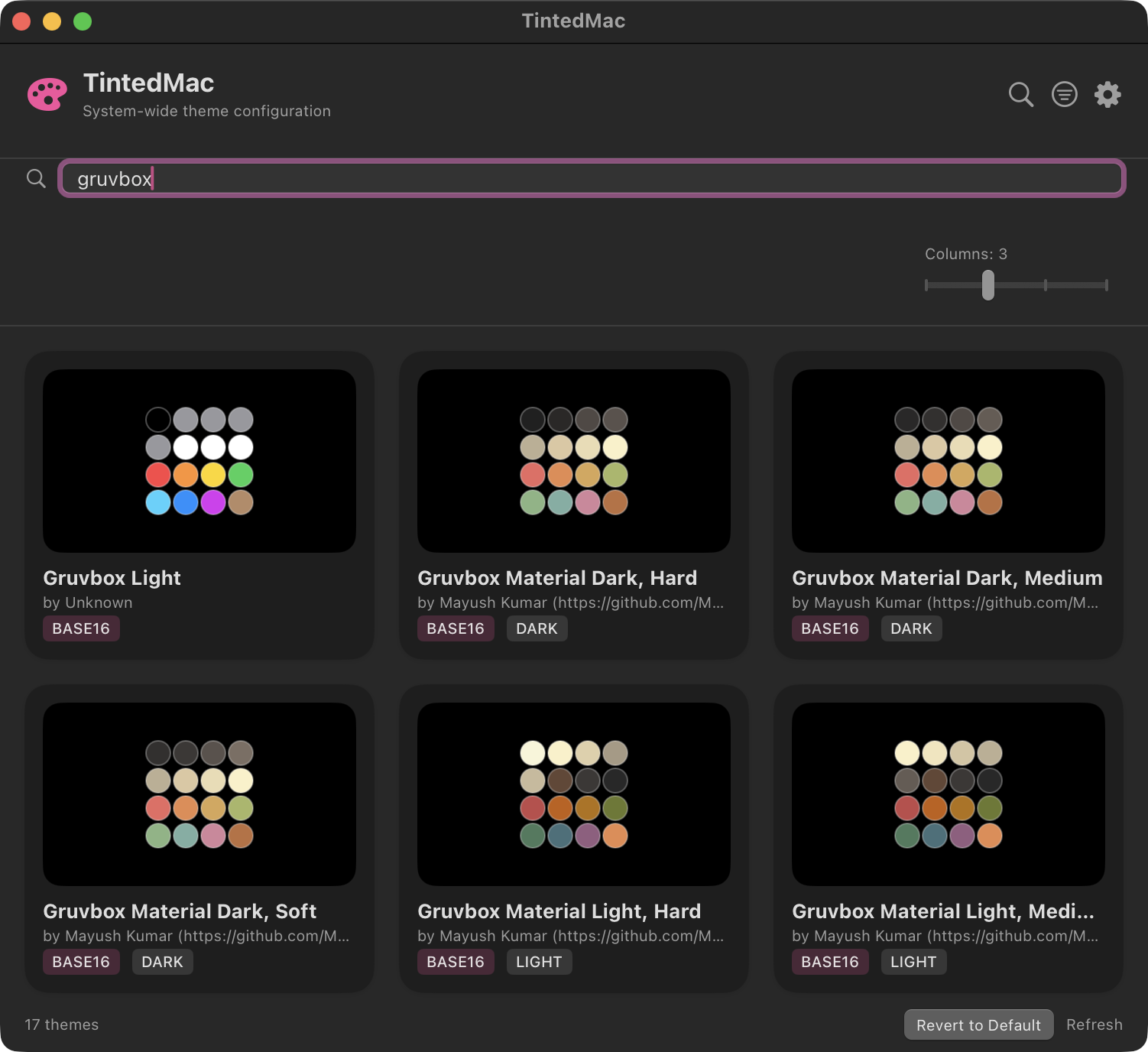Click the magnifier icon beside the gruvbox field
The height and width of the screenshot is (1052, 1148).
point(36,178)
